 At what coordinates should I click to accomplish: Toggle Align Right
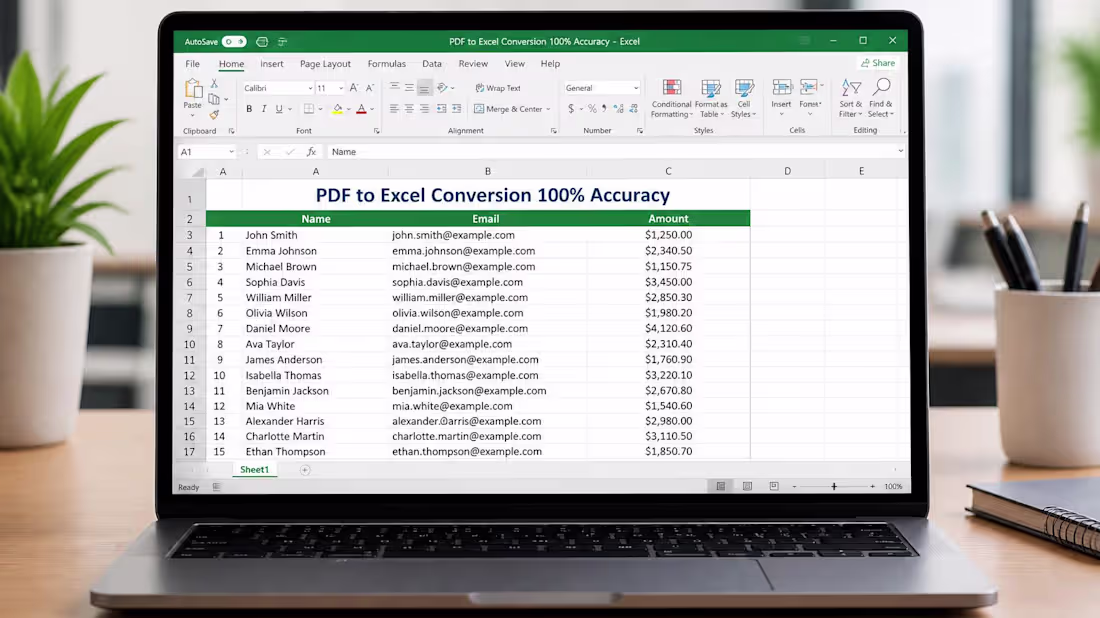pyautogui.click(x=424, y=109)
